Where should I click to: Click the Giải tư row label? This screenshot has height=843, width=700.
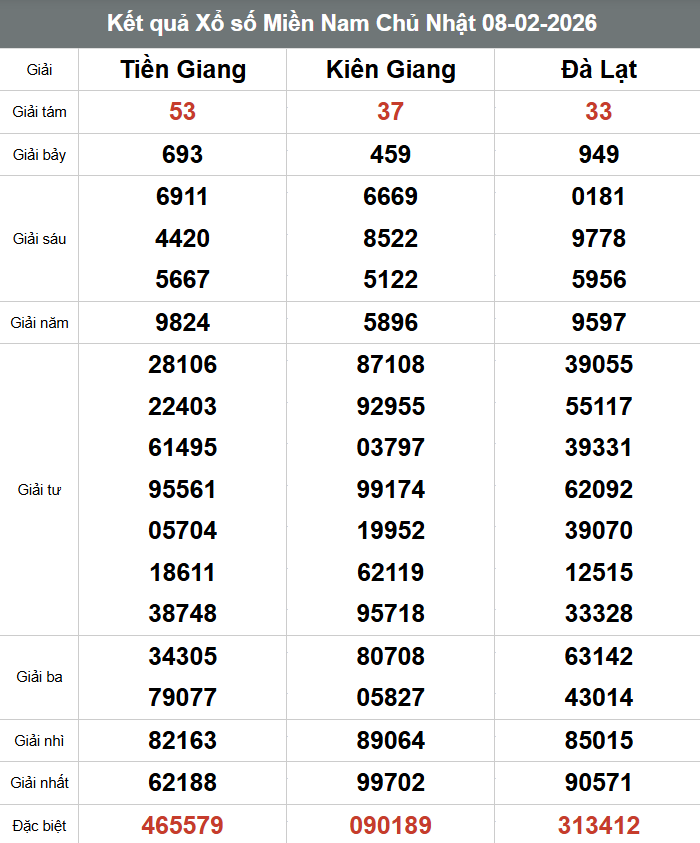39,490
